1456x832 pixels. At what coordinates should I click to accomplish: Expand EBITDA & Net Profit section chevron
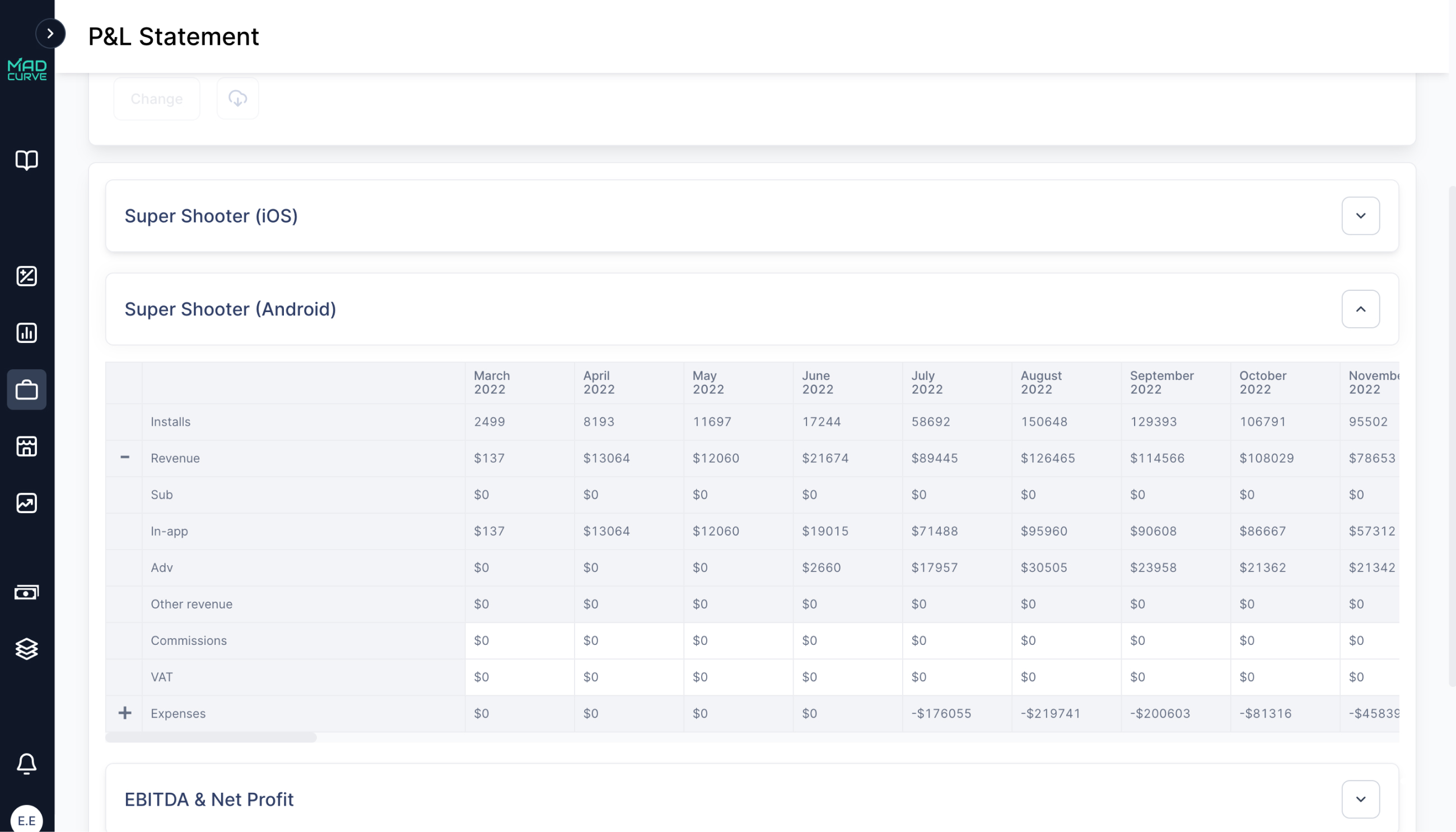[x=1360, y=799]
